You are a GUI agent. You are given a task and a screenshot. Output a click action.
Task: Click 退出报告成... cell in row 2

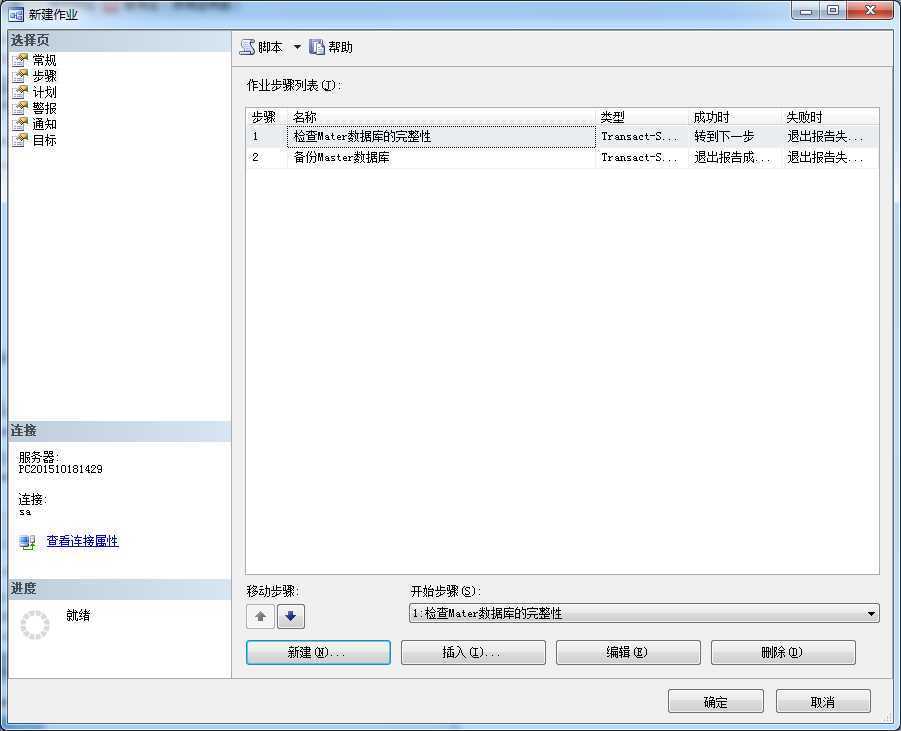735,157
